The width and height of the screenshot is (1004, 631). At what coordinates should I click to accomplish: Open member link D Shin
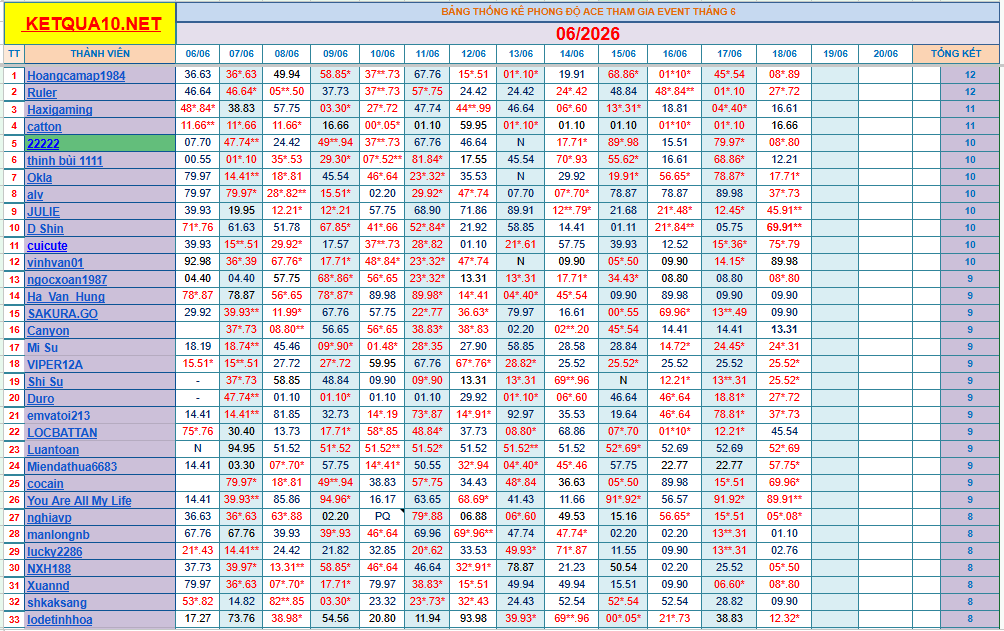point(45,229)
